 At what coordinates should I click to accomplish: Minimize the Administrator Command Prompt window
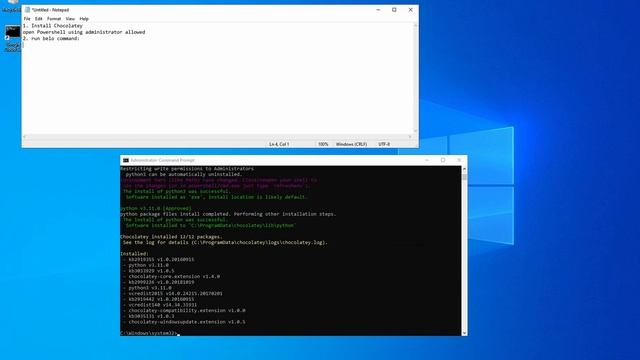tap(427, 160)
